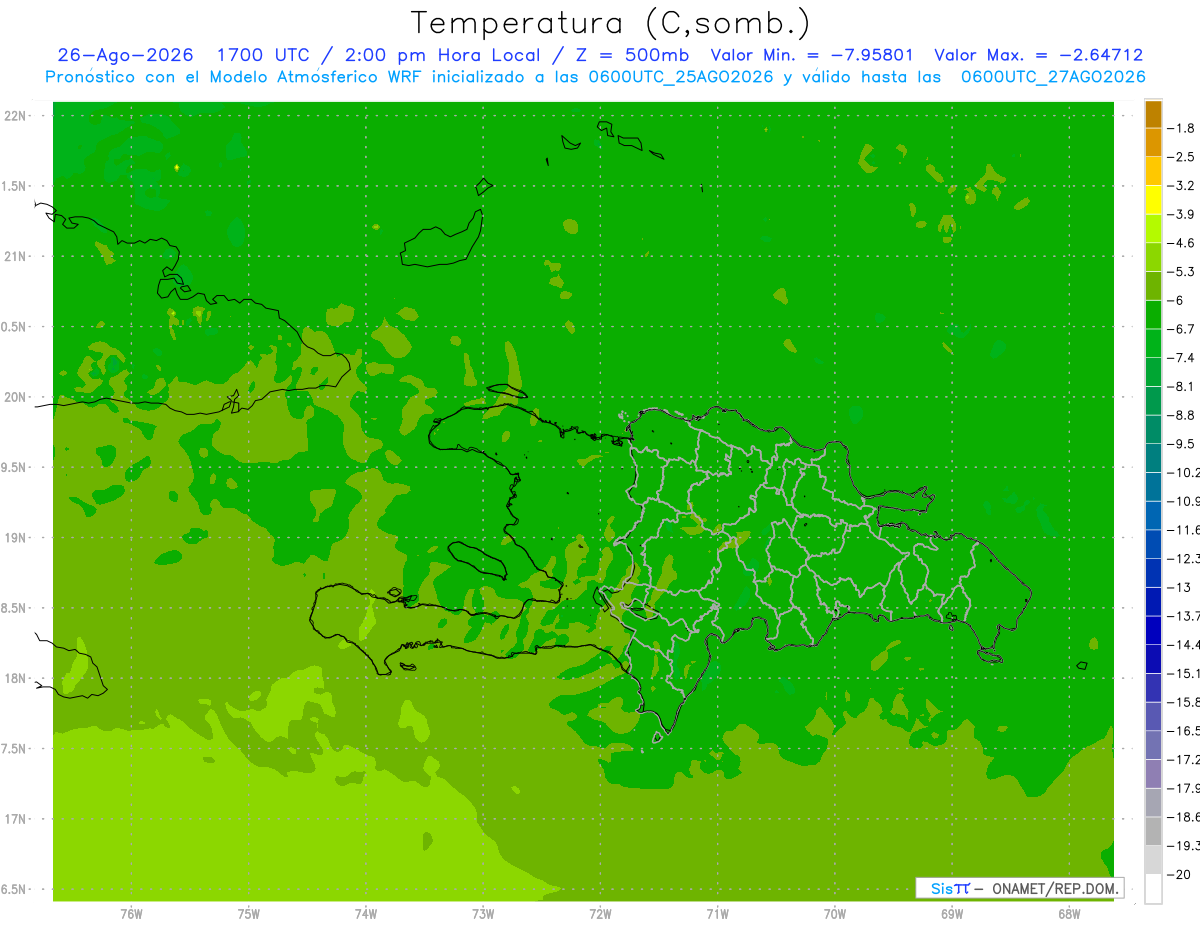Click the 20N latitude axis label
Image resolution: width=1200 pixels, height=927 pixels.
pos(17,397)
